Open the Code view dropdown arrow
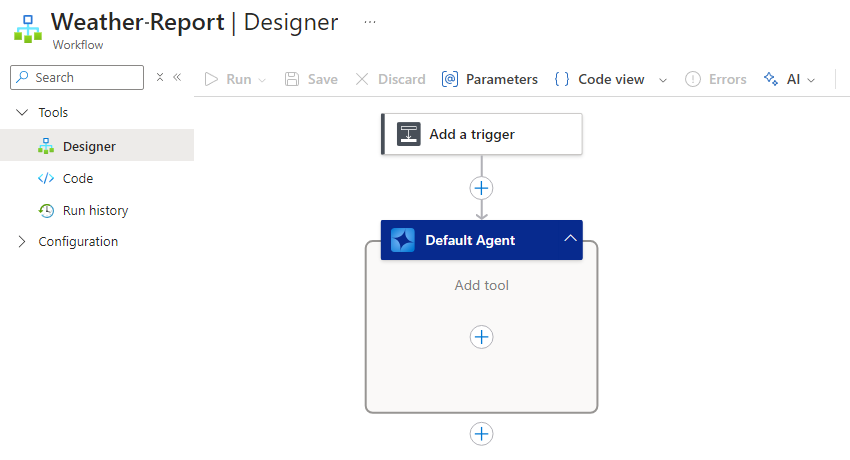This screenshot has height=460, width=850. click(x=662, y=80)
